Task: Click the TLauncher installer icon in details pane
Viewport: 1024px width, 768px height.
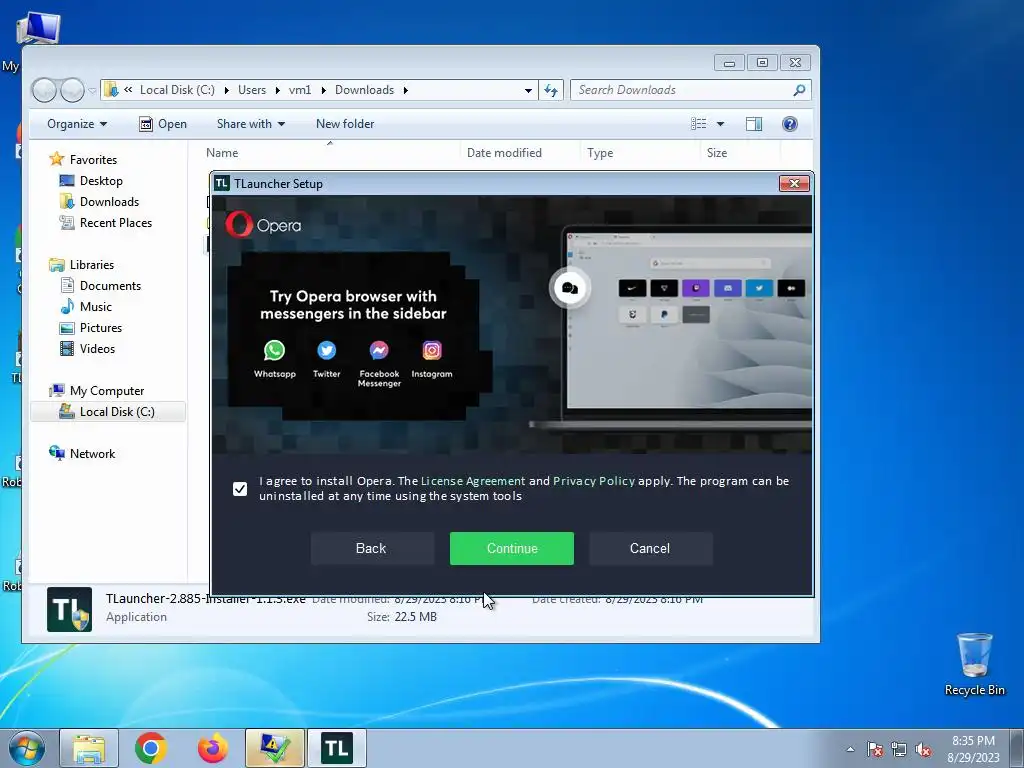Action: [x=69, y=609]
